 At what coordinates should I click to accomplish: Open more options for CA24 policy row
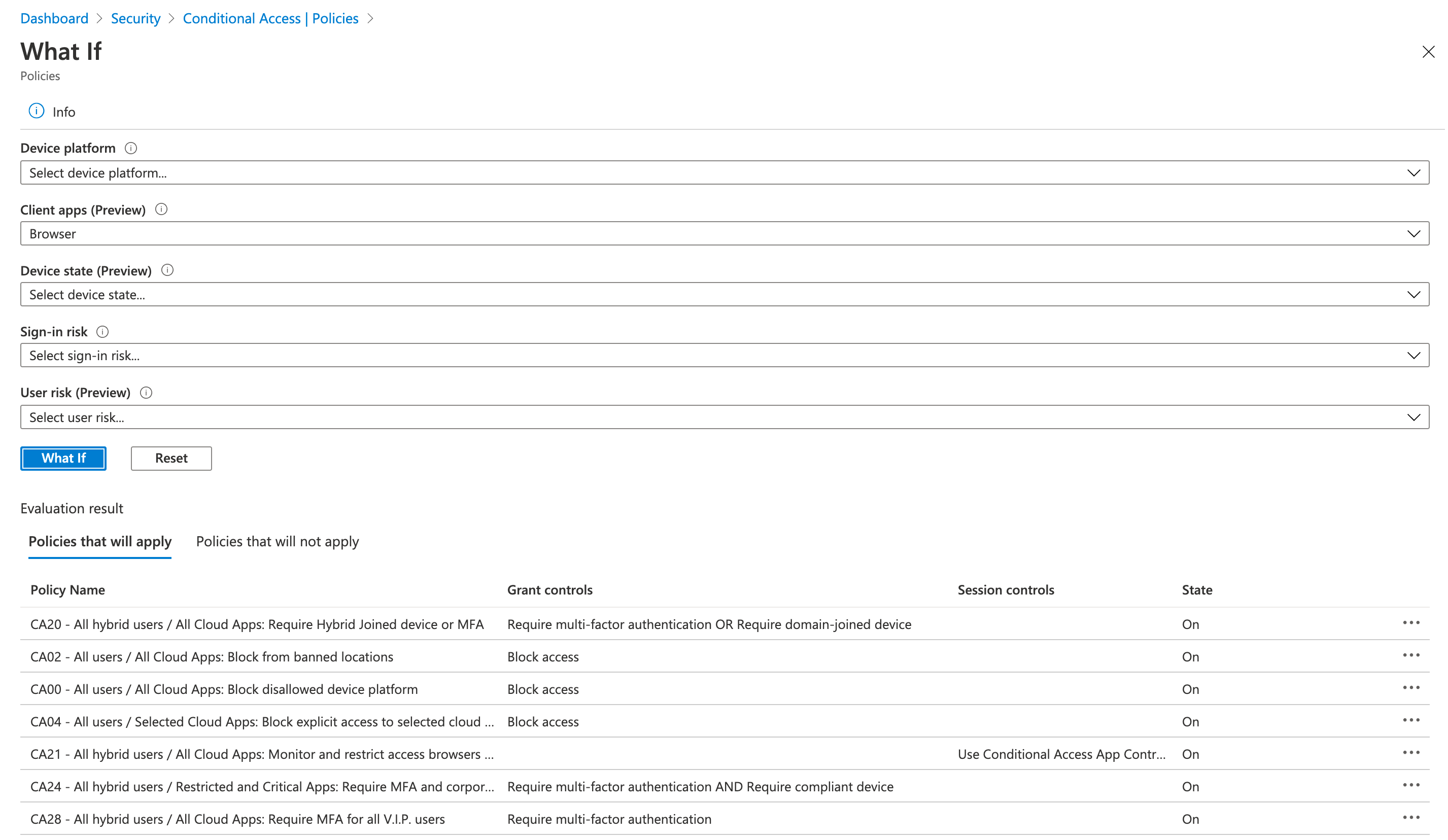[1411, 785]
